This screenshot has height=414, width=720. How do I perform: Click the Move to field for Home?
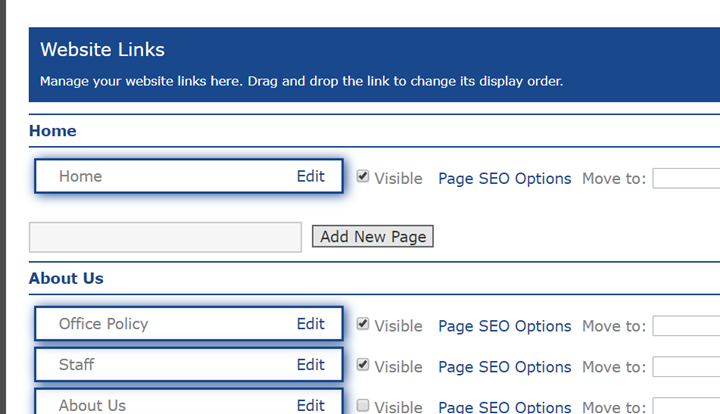point(686,179)
